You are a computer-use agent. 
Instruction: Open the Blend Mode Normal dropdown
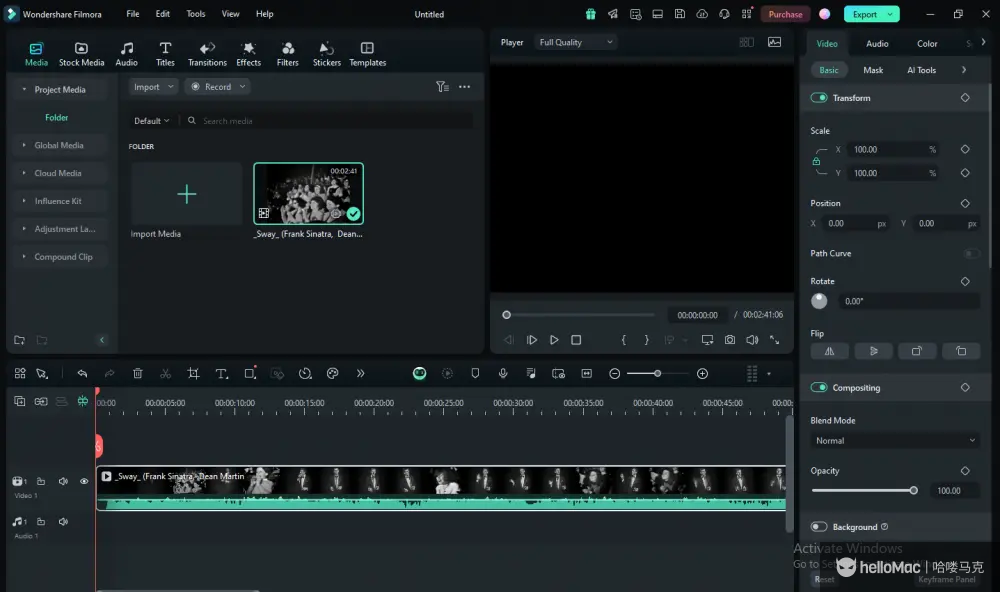895,441
